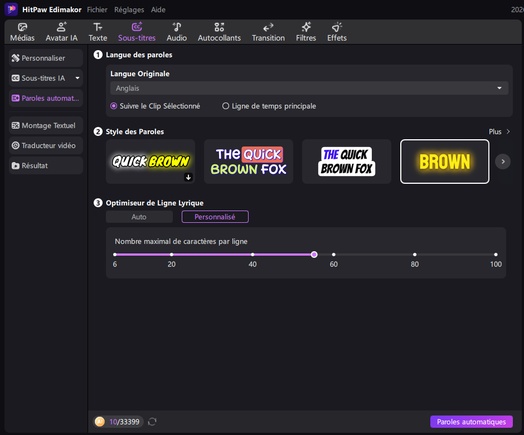The width and height of the screenshot is (524, 435).
Task: Click the Langue des paroles heading
Action: (139, 55)
